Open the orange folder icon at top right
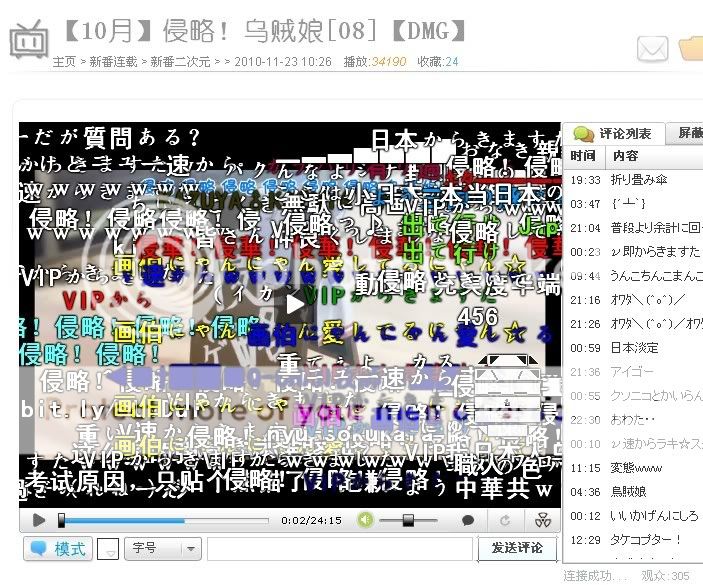The height and width of the screenshot is (585, 703). tap(691, 48)
